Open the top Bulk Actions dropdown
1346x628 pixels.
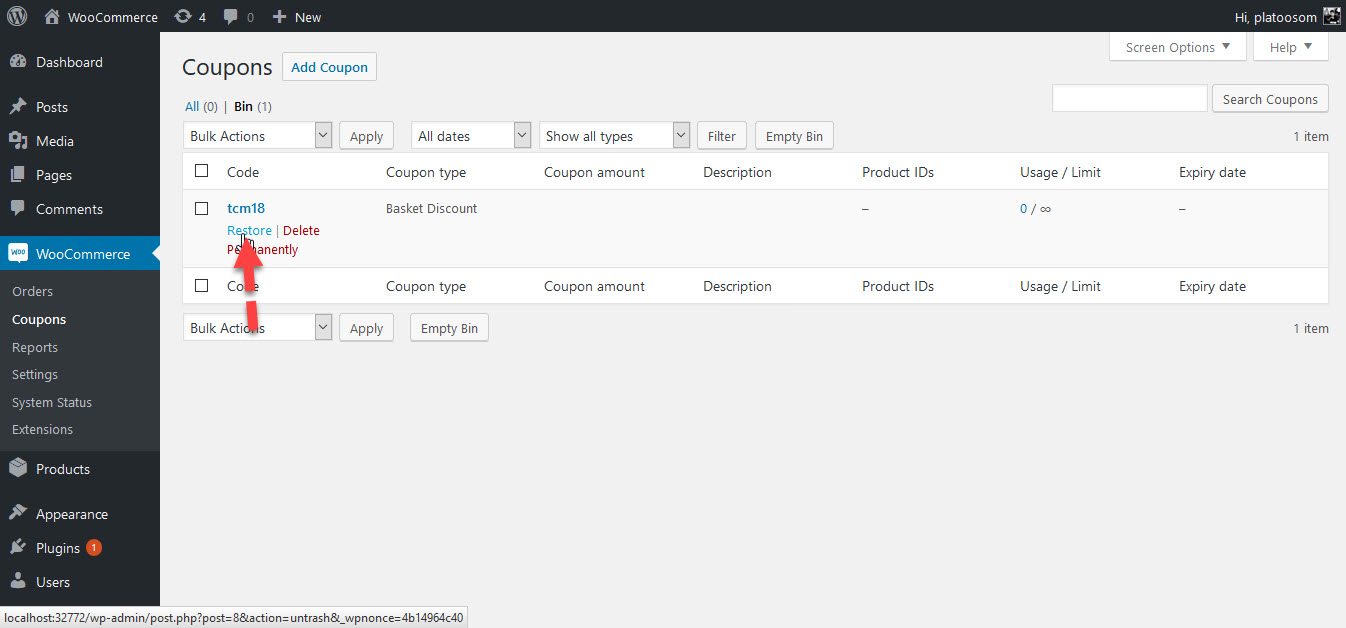click(x=257, y=136)
